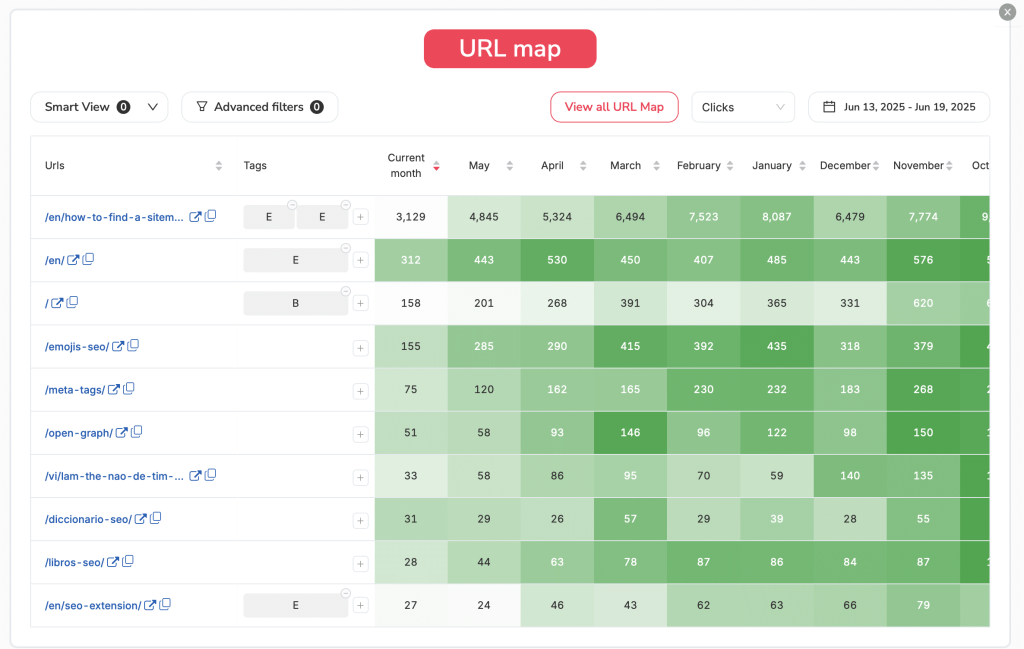
Task: Add a tag to /libros-seo/ row
Action: pos(360,563)
